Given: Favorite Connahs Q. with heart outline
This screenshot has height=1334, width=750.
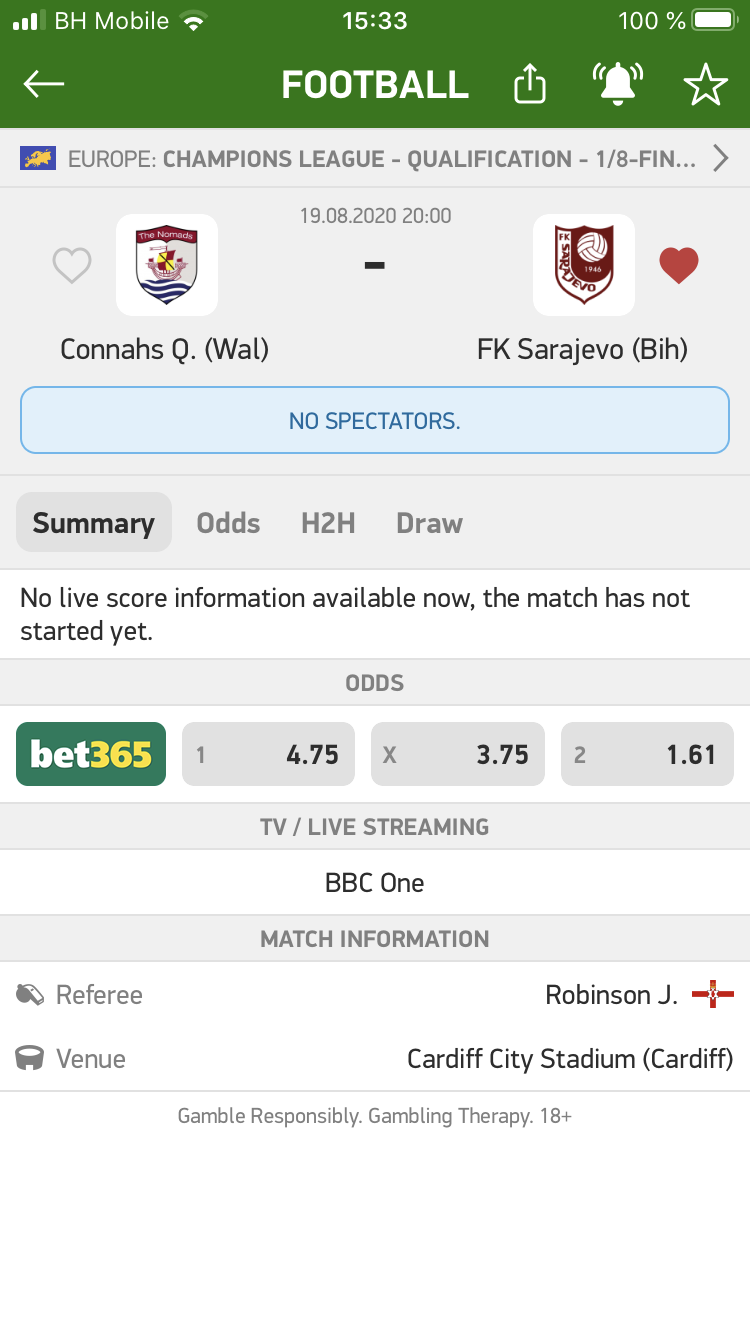Looking at the screenshot, I should [72, 266].
